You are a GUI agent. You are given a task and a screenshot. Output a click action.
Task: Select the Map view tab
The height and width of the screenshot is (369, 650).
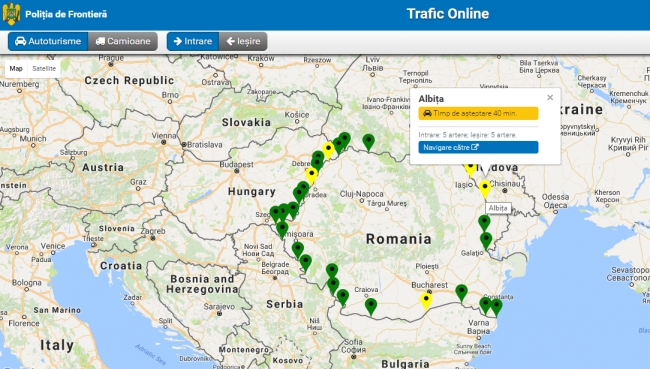[x=16, y=69]
